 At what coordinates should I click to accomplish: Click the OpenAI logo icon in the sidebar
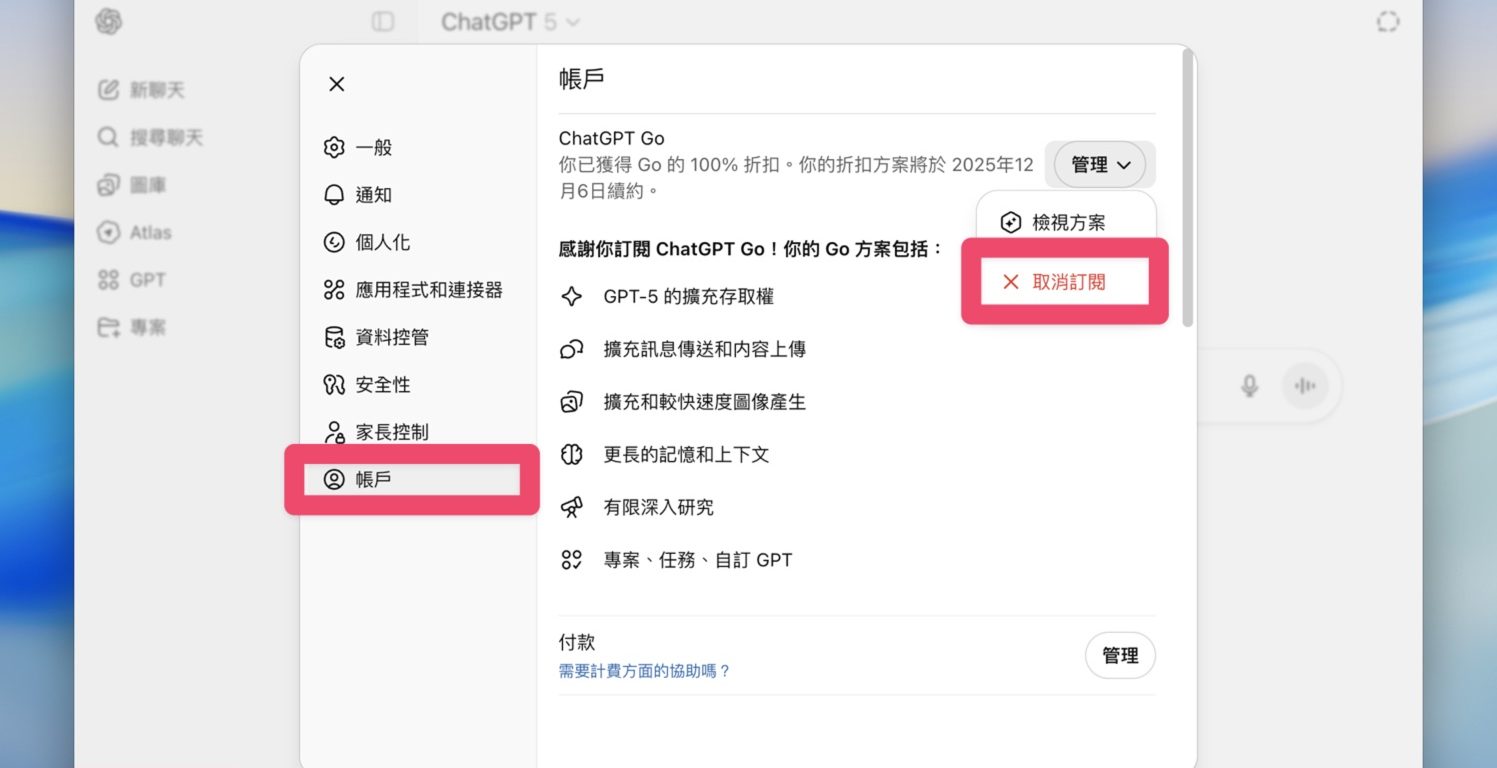pyautogui.click(x=109, y=22)
